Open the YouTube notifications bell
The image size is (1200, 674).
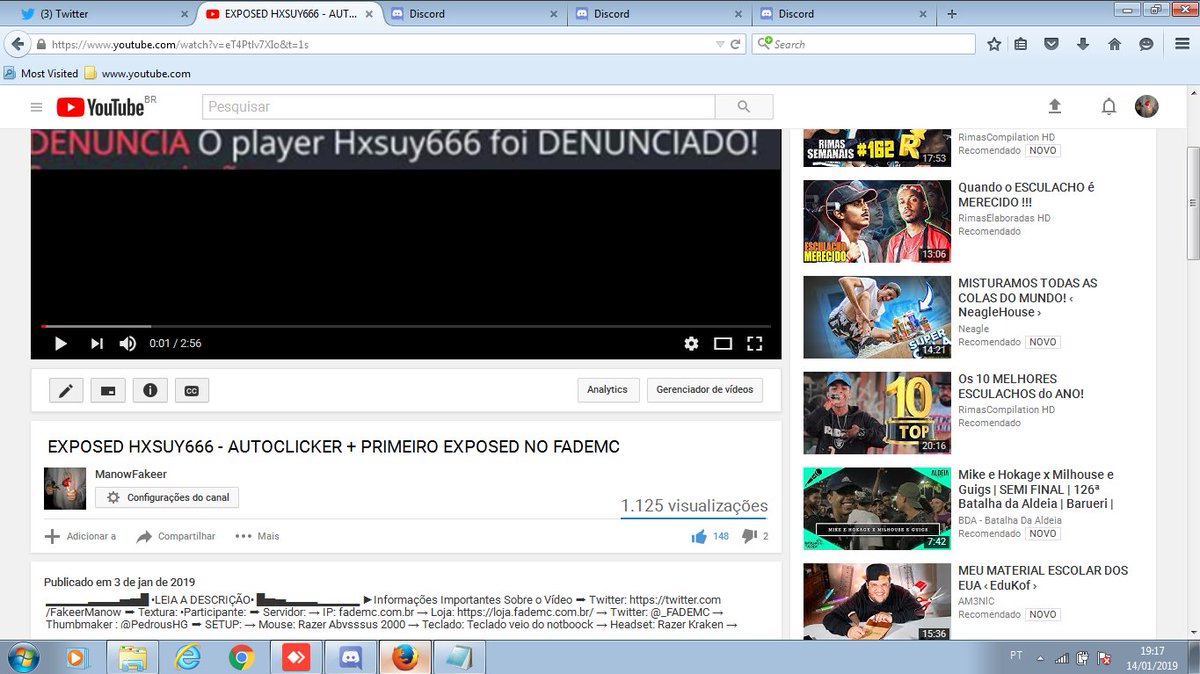1108,107
